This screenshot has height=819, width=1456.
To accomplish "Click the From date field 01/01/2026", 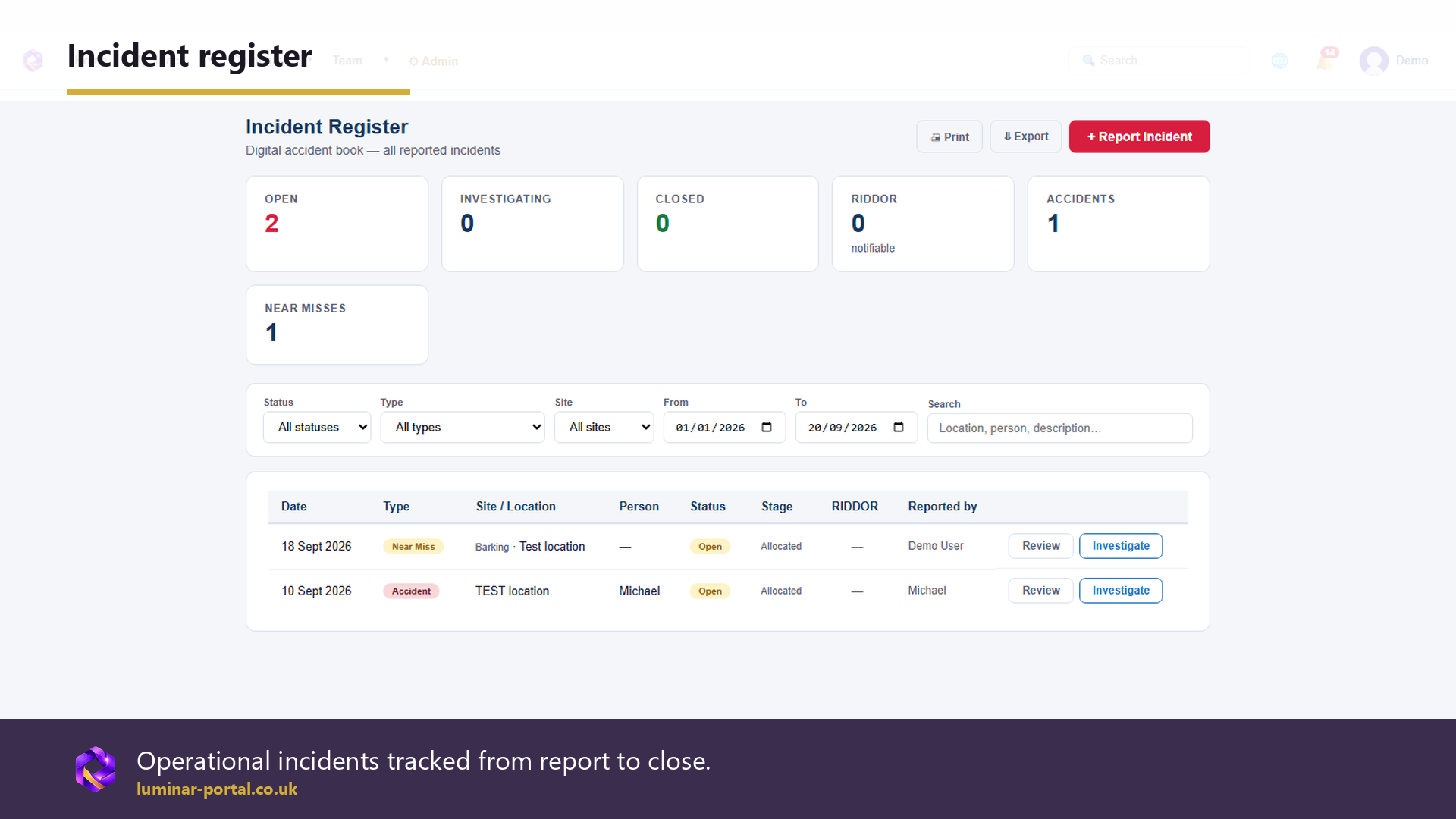I will (724, 427).
